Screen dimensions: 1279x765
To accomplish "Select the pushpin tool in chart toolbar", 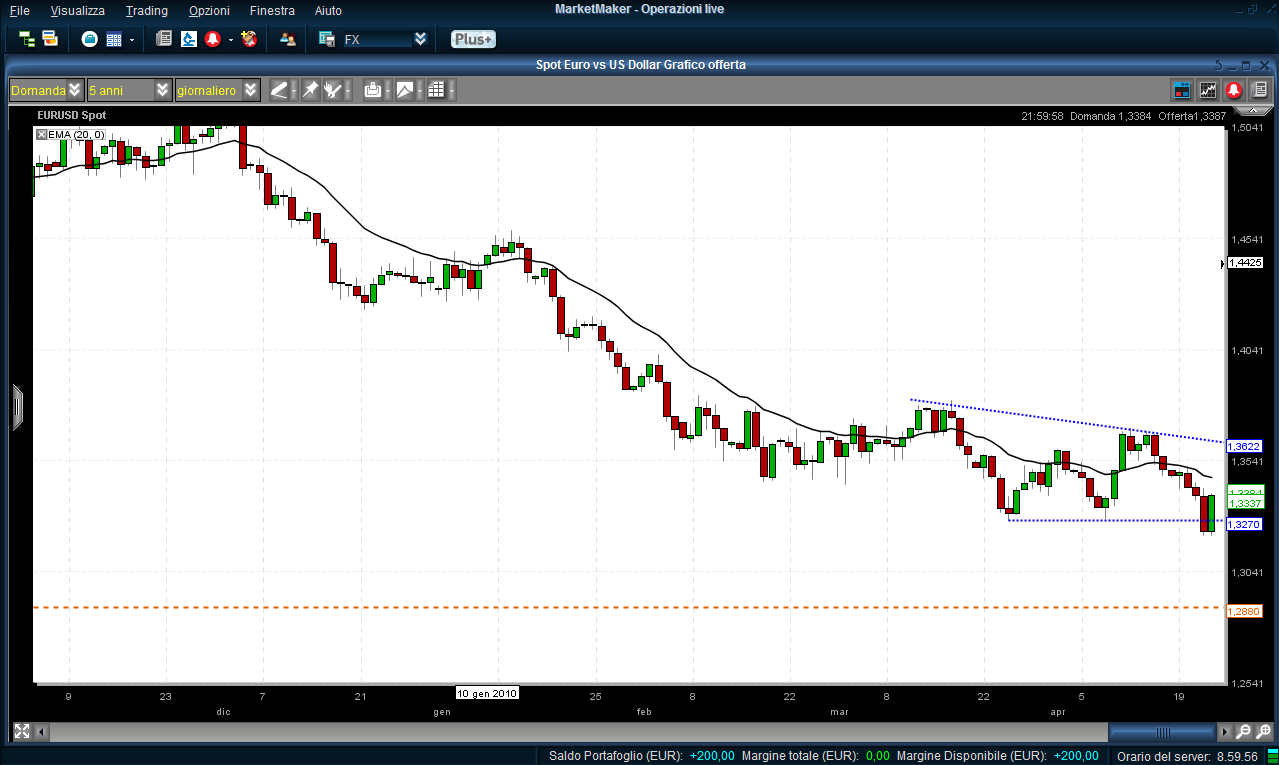I will 310,90.
